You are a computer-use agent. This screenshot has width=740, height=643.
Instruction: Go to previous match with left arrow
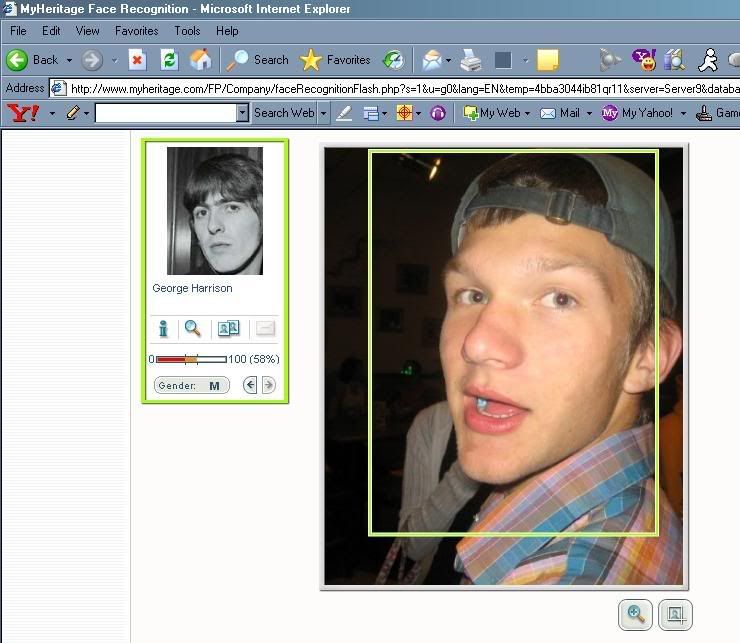[251, 386]
